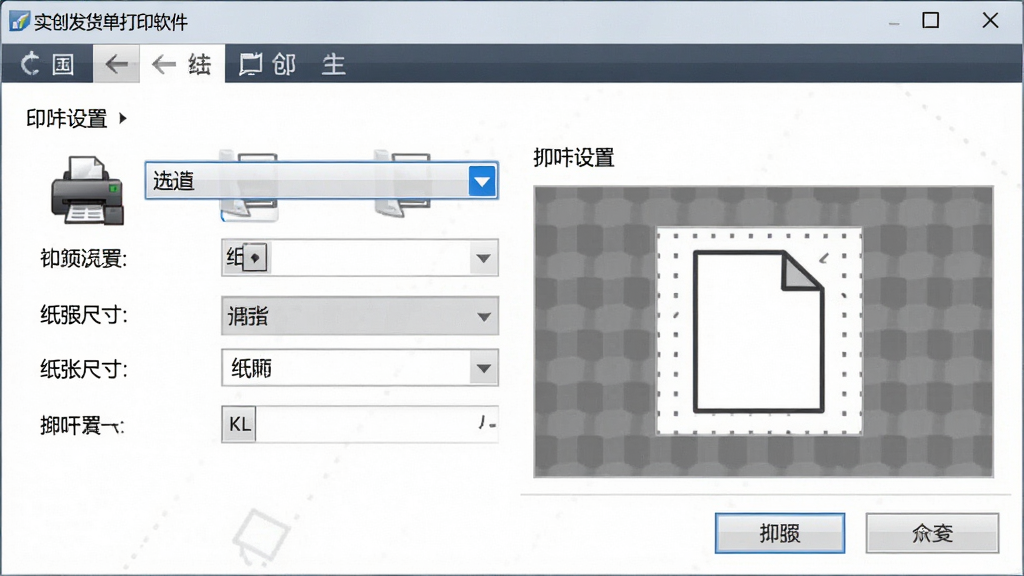The image size is (1024, 576).
Task: Click the refresh arrow icon in the toolbar
Action: pos(30,64)
